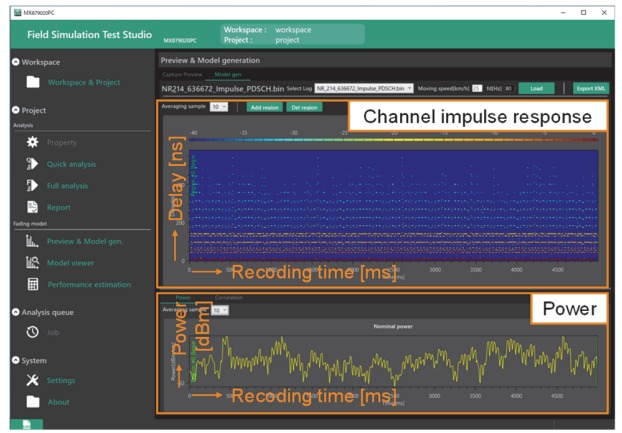Open the Report page icon
The image size is (622, 433).
(x=33, y=207)
